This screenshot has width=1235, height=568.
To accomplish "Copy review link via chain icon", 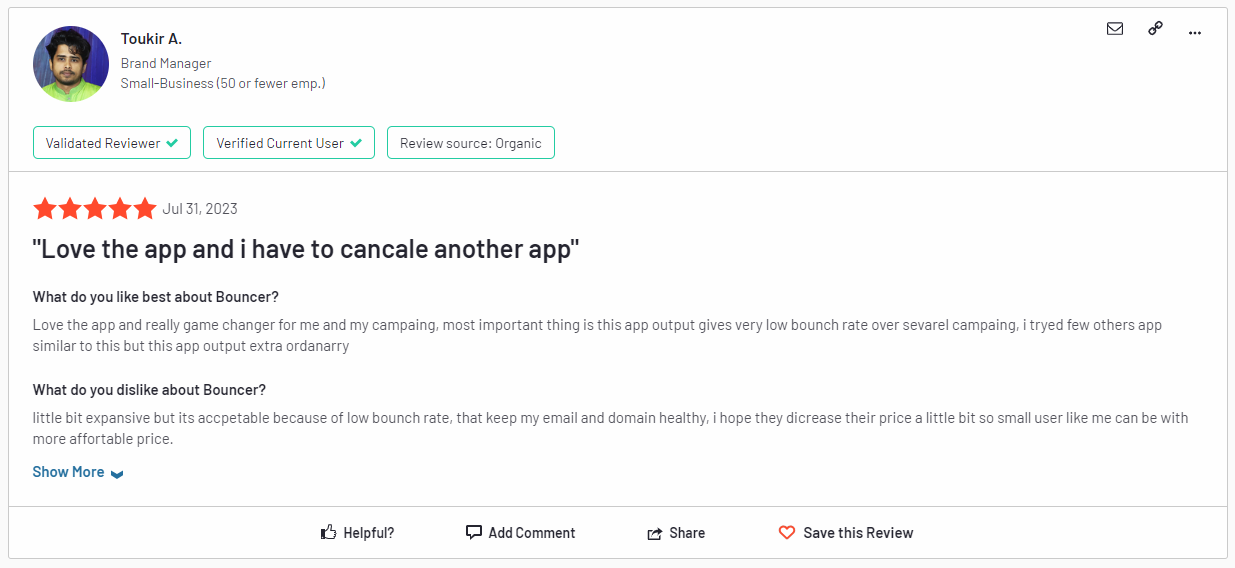I will (1155, 29).
